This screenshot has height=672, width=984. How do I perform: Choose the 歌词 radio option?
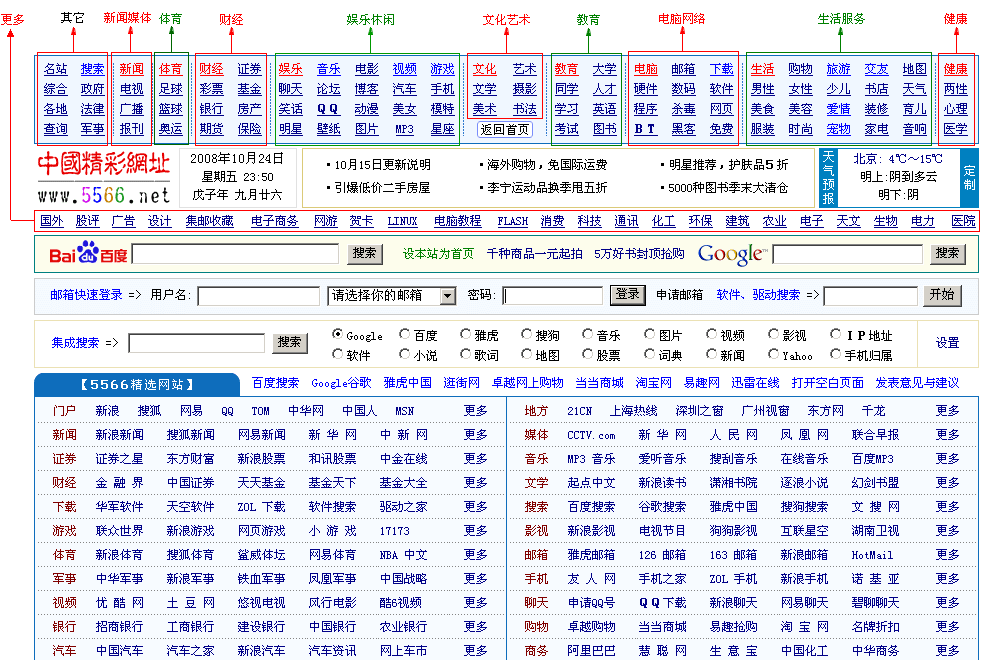(466, 355)
